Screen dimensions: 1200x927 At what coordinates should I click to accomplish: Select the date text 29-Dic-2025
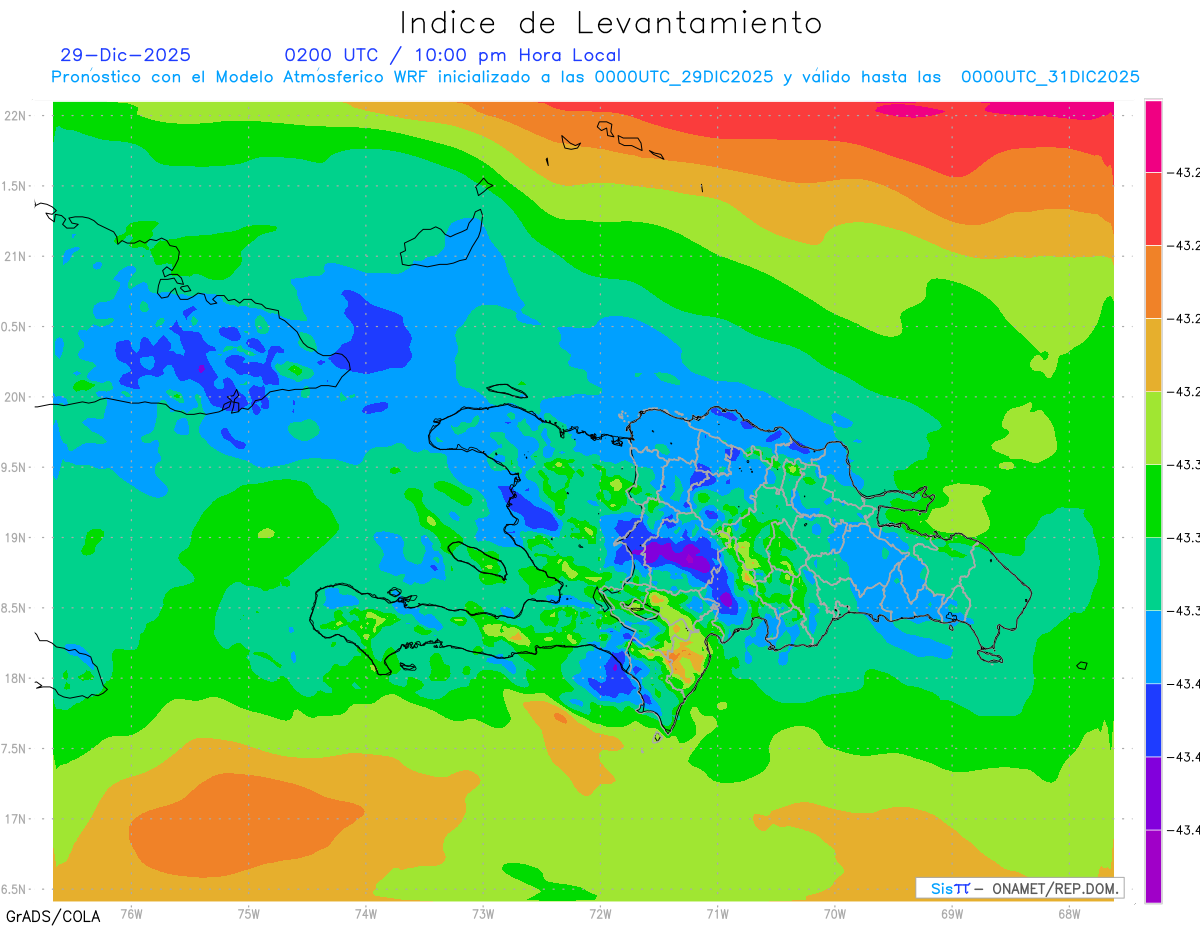[126, 55]
